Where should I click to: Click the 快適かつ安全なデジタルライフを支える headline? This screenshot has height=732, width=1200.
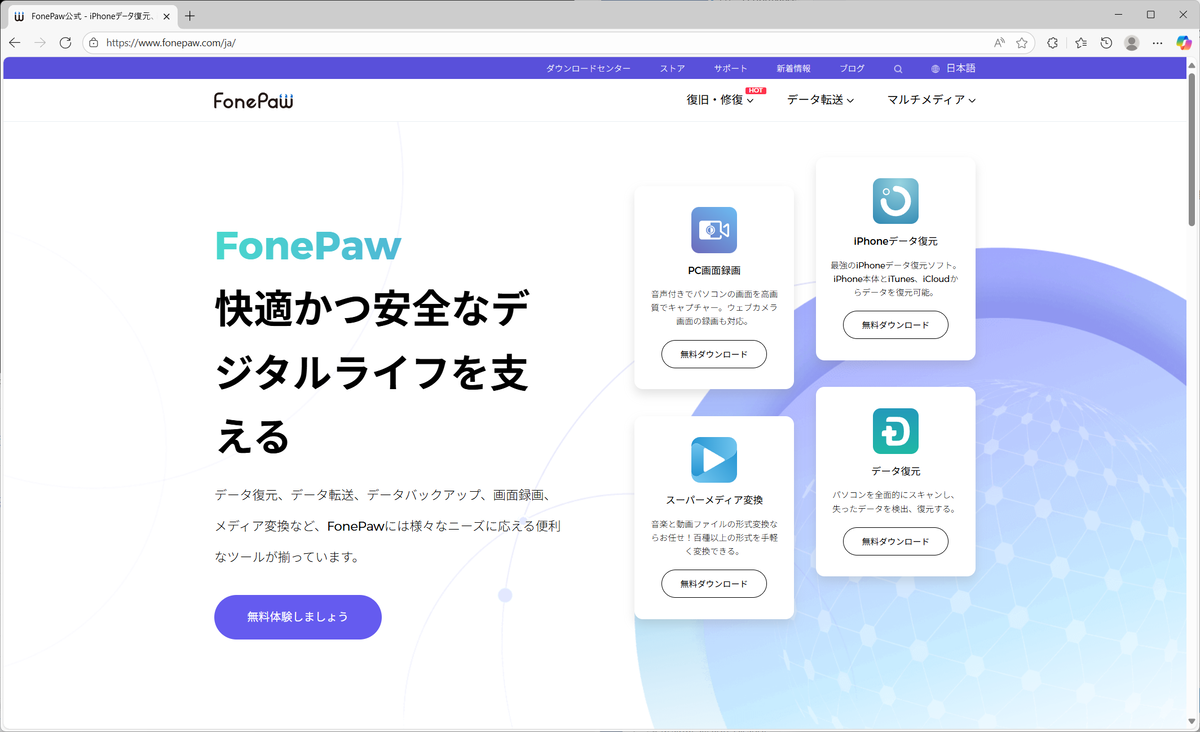pyautogui.click(x=372, y=374)
